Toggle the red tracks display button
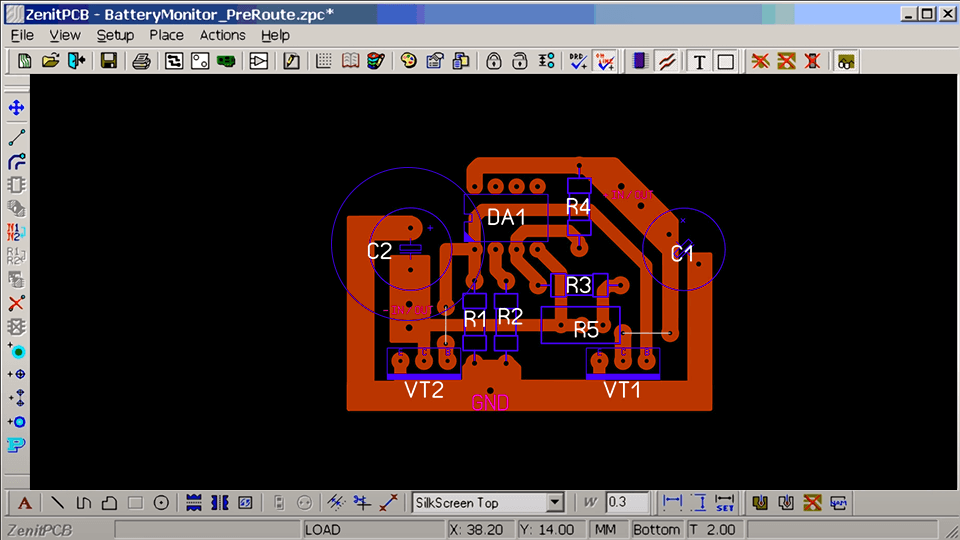This screenshot has height=540, width=960. click(666, 61)
